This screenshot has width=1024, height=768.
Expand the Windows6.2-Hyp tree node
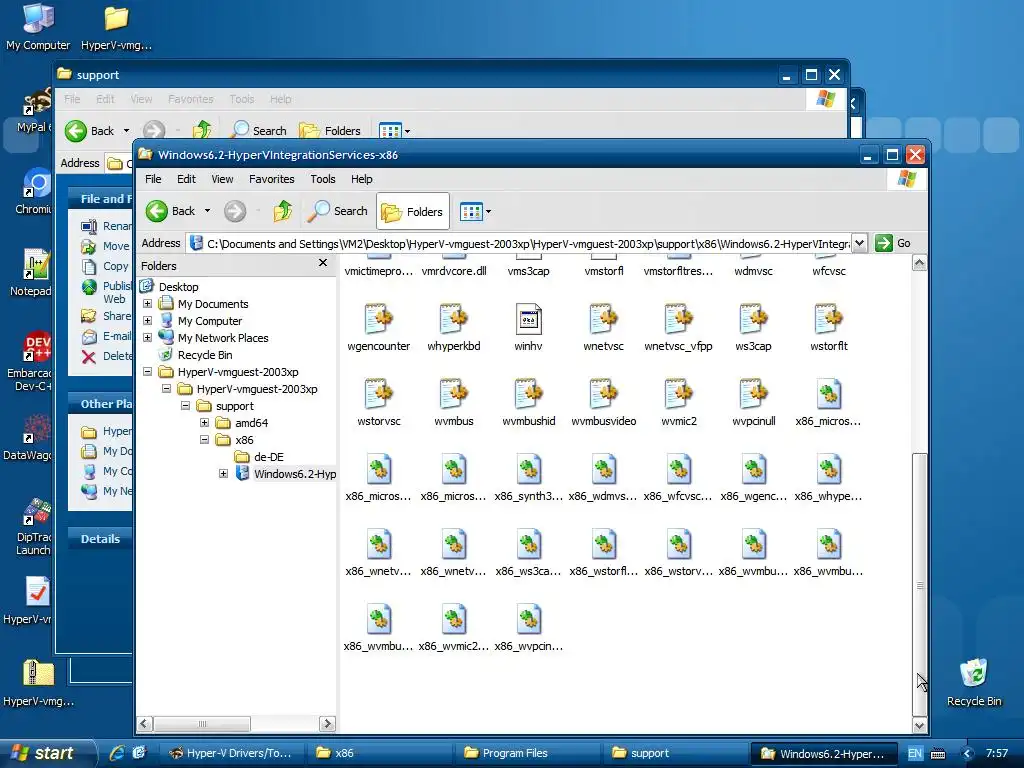point(223,473)
